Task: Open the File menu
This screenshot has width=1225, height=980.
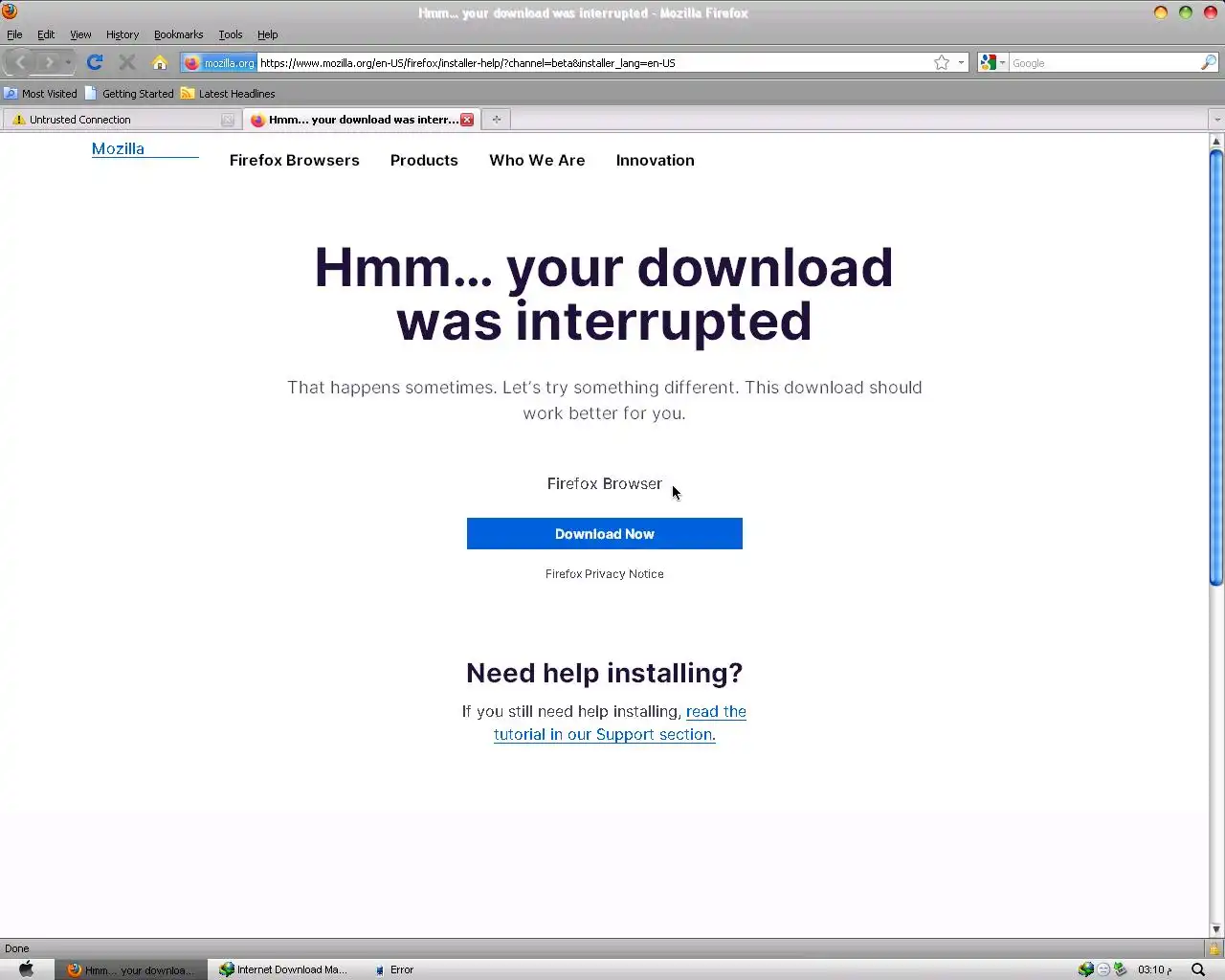Action: (14, 34)
